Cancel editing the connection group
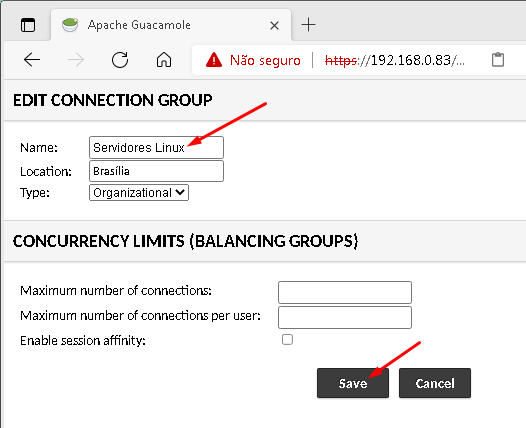526x428 pixels. tap(435, 383)
